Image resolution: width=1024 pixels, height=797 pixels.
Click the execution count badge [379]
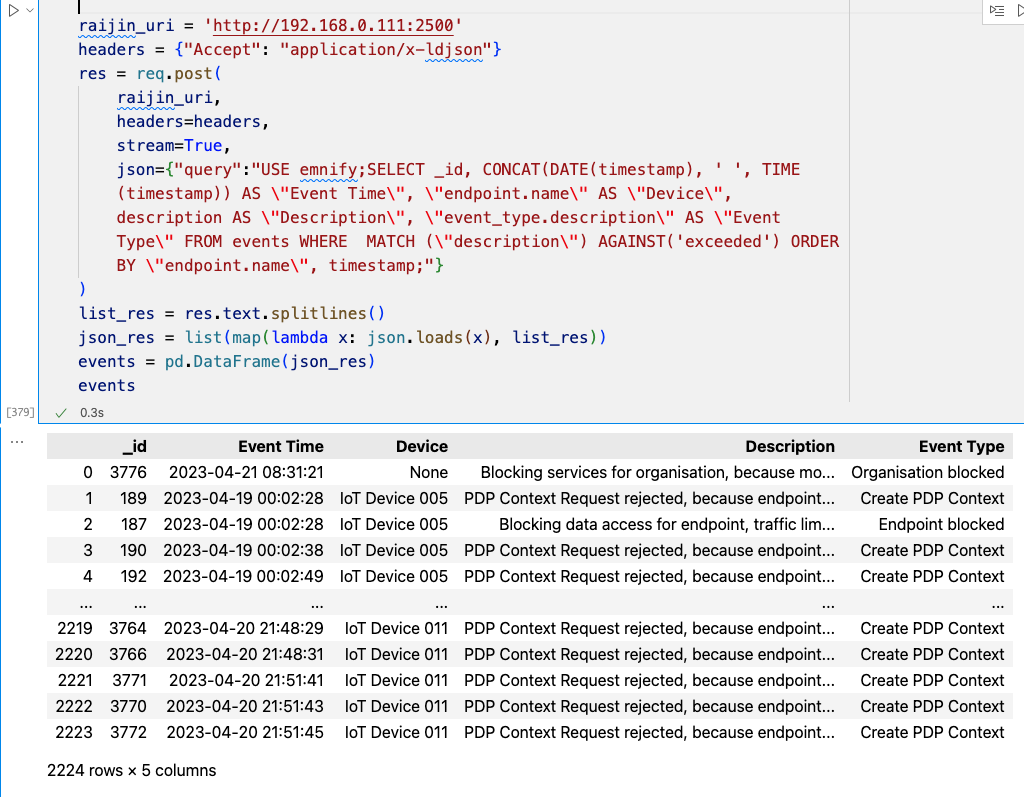tap(19, 411)
